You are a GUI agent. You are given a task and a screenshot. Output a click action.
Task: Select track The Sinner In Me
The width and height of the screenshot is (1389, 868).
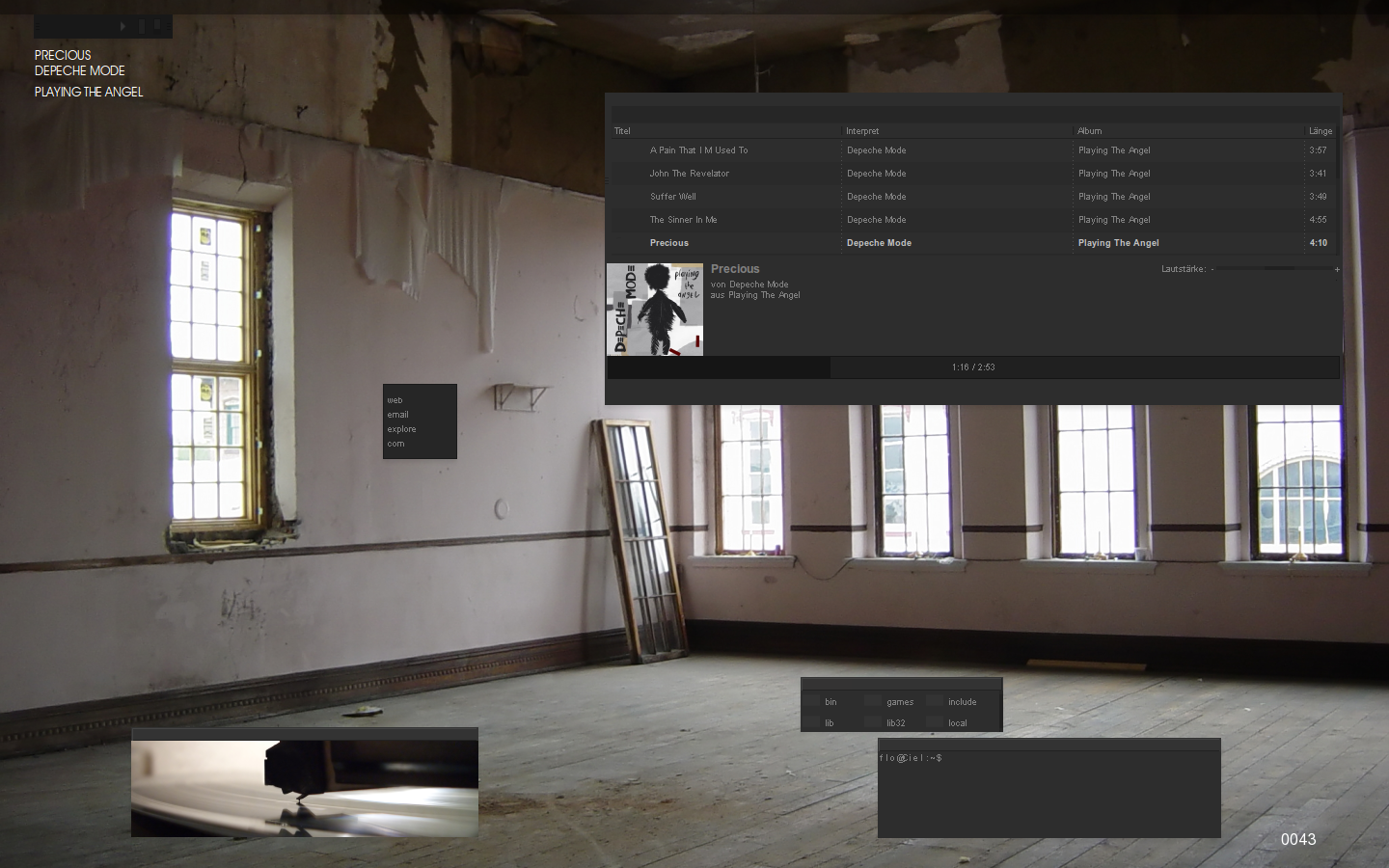683,220
